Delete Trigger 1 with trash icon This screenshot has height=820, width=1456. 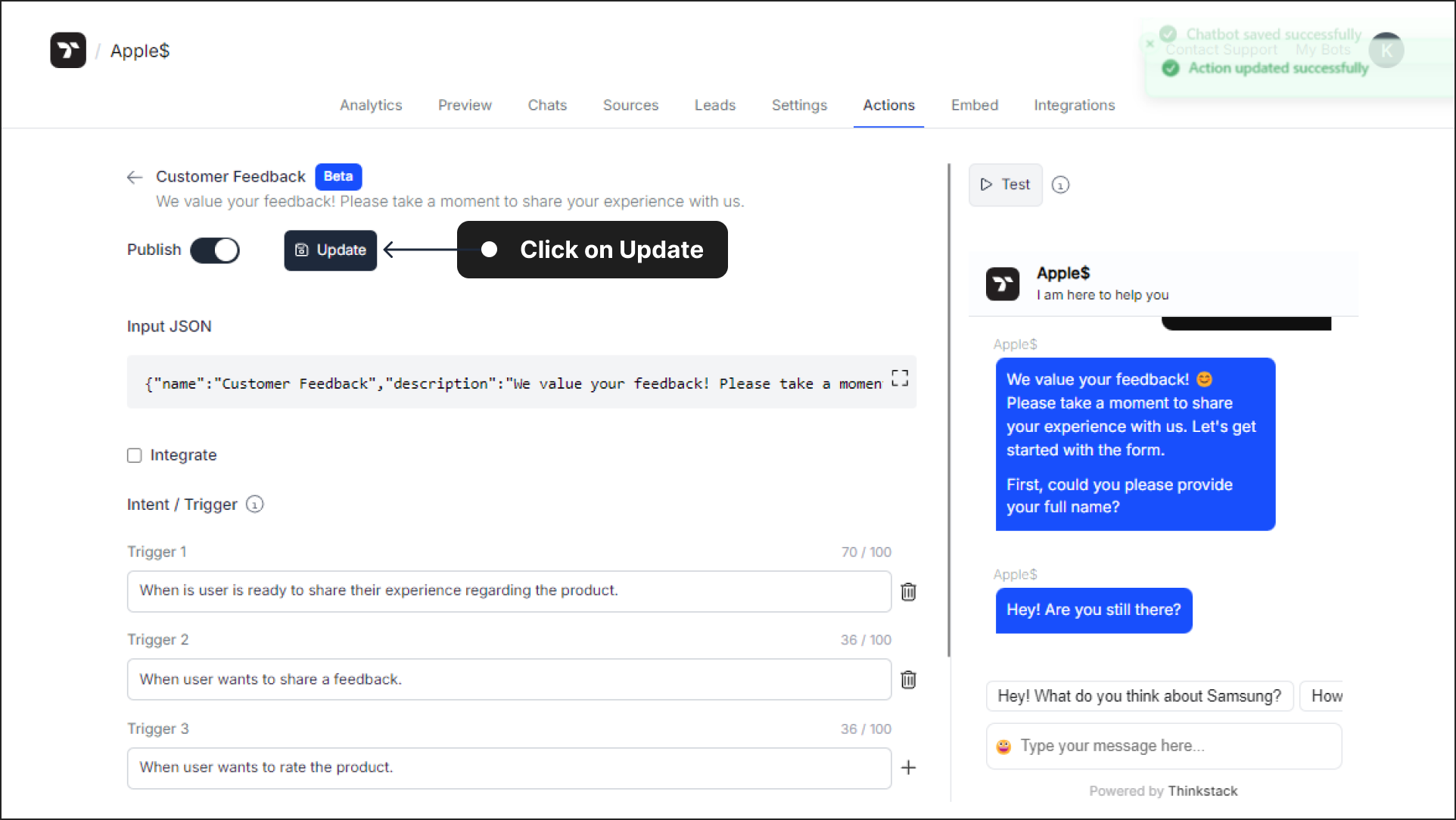click(x=908, y=592)
